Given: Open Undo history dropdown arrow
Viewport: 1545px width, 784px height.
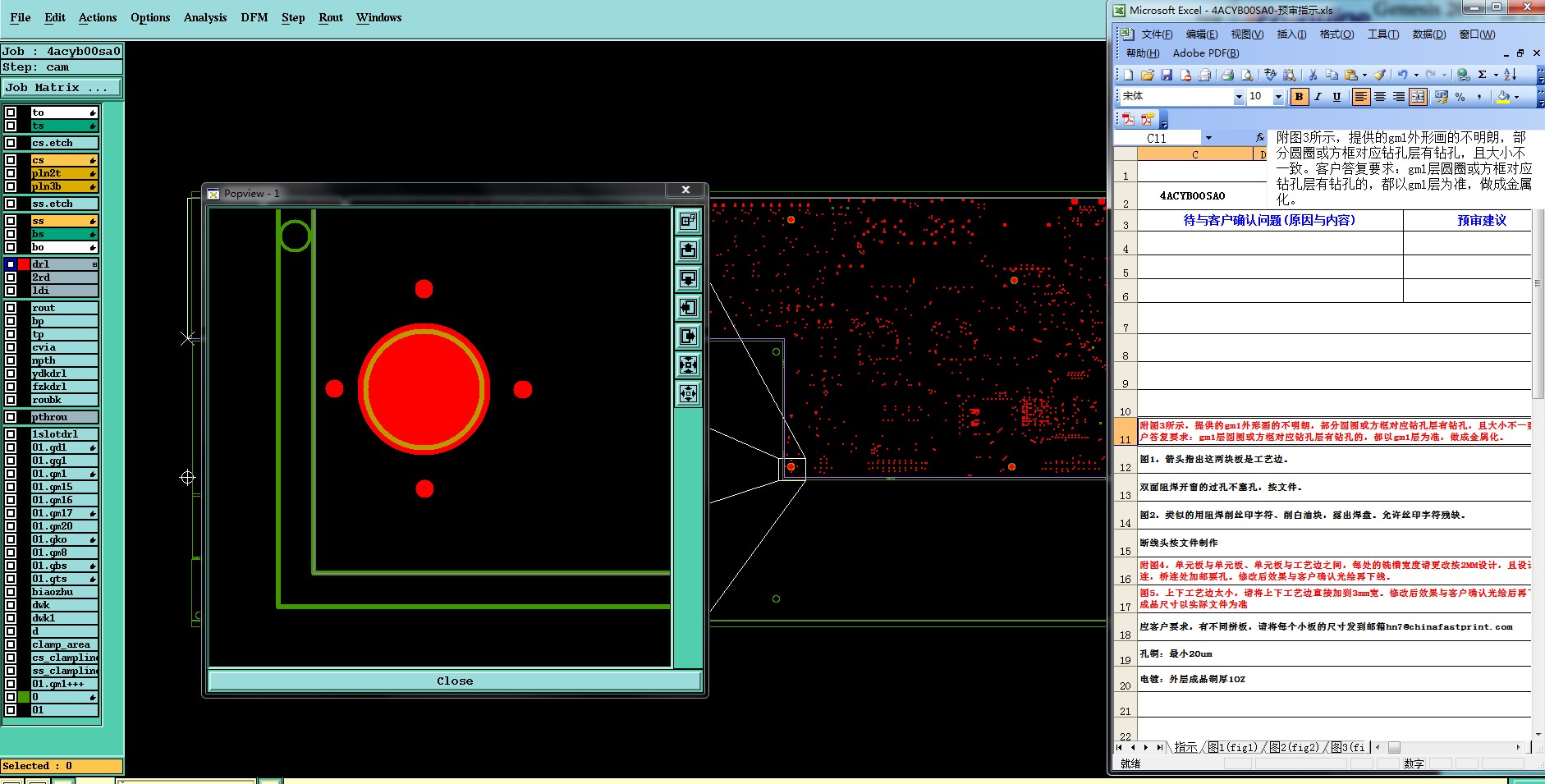Looking at the screenshot, I should coord(1416,75).
